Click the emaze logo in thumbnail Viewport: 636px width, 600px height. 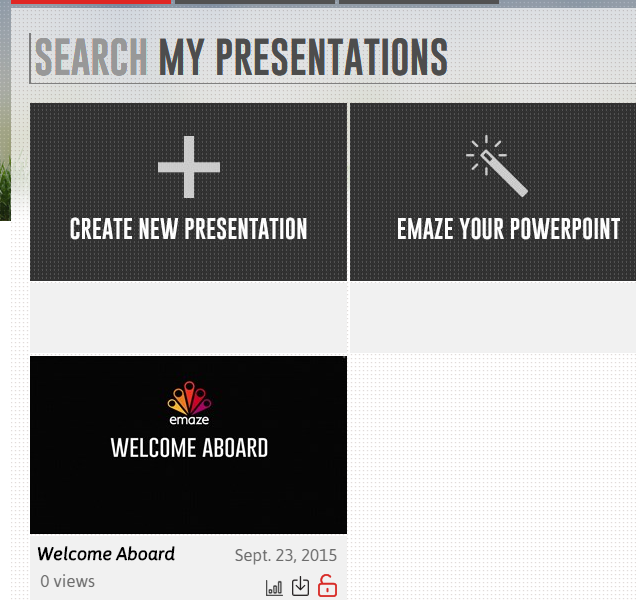click(x=189, y=403)
